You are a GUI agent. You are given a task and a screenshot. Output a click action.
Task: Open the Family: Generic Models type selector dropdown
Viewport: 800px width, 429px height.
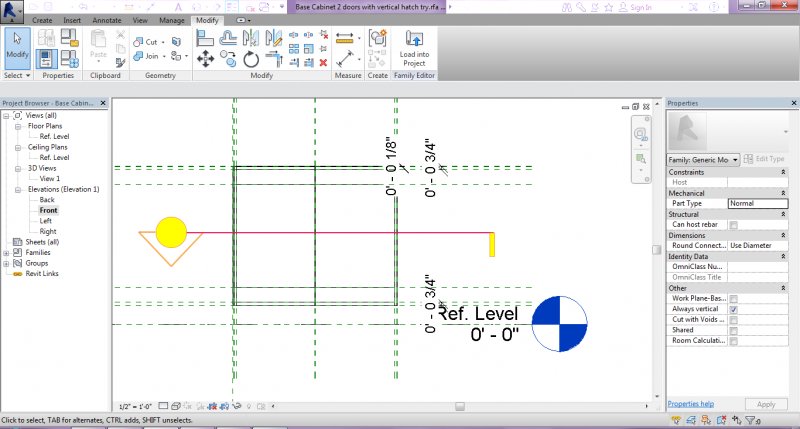click(703, 160)
